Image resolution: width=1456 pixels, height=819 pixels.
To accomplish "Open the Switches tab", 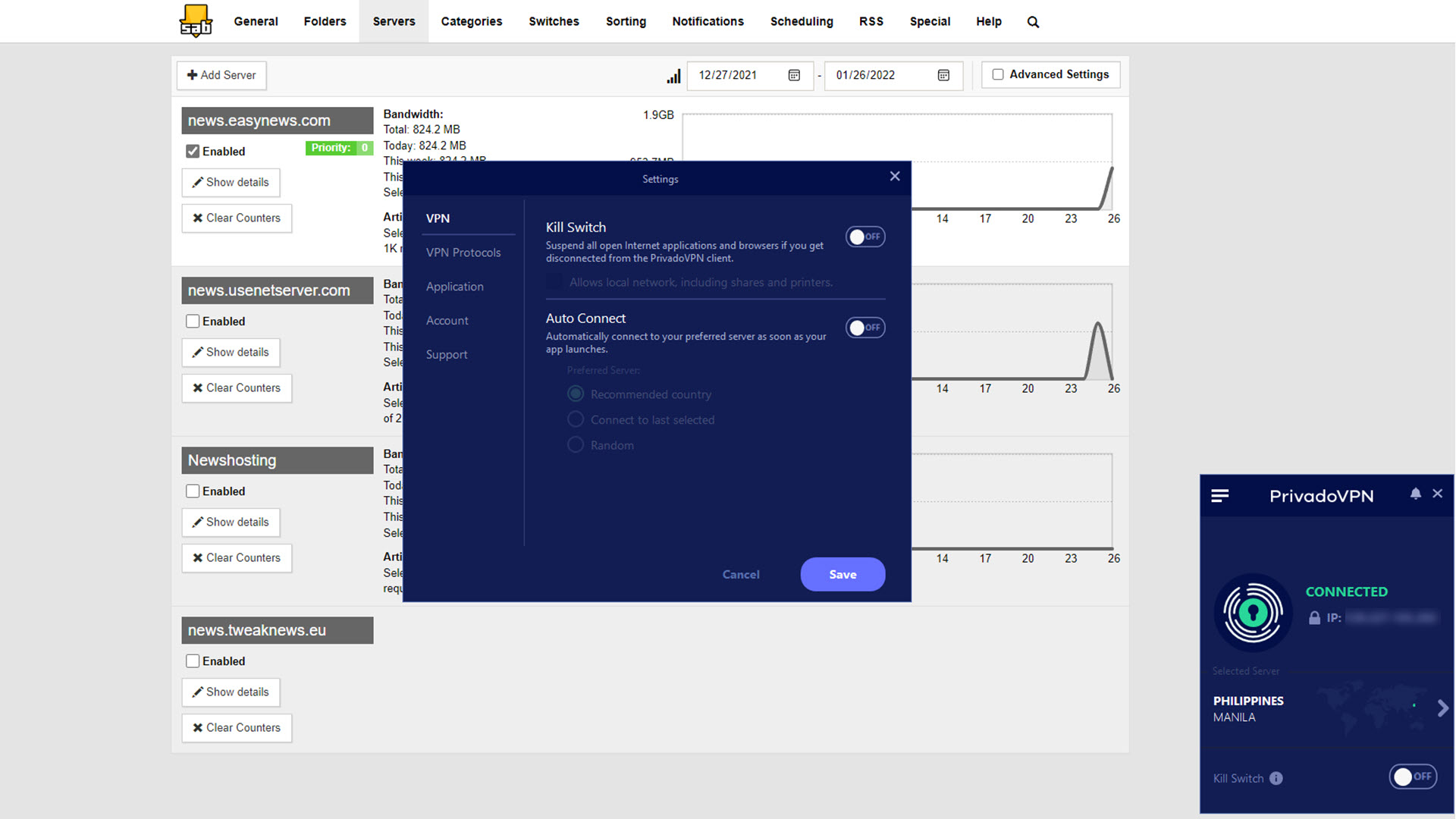I will pyautogui.click(x=554, y=21).
